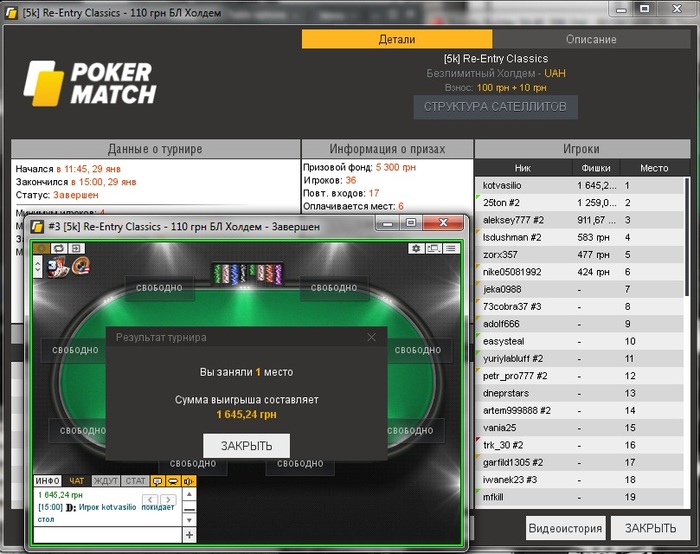
Task: Click СТРУКТУРА САТЕЛЛИТОВ button
Action: [x=496, y=107]
